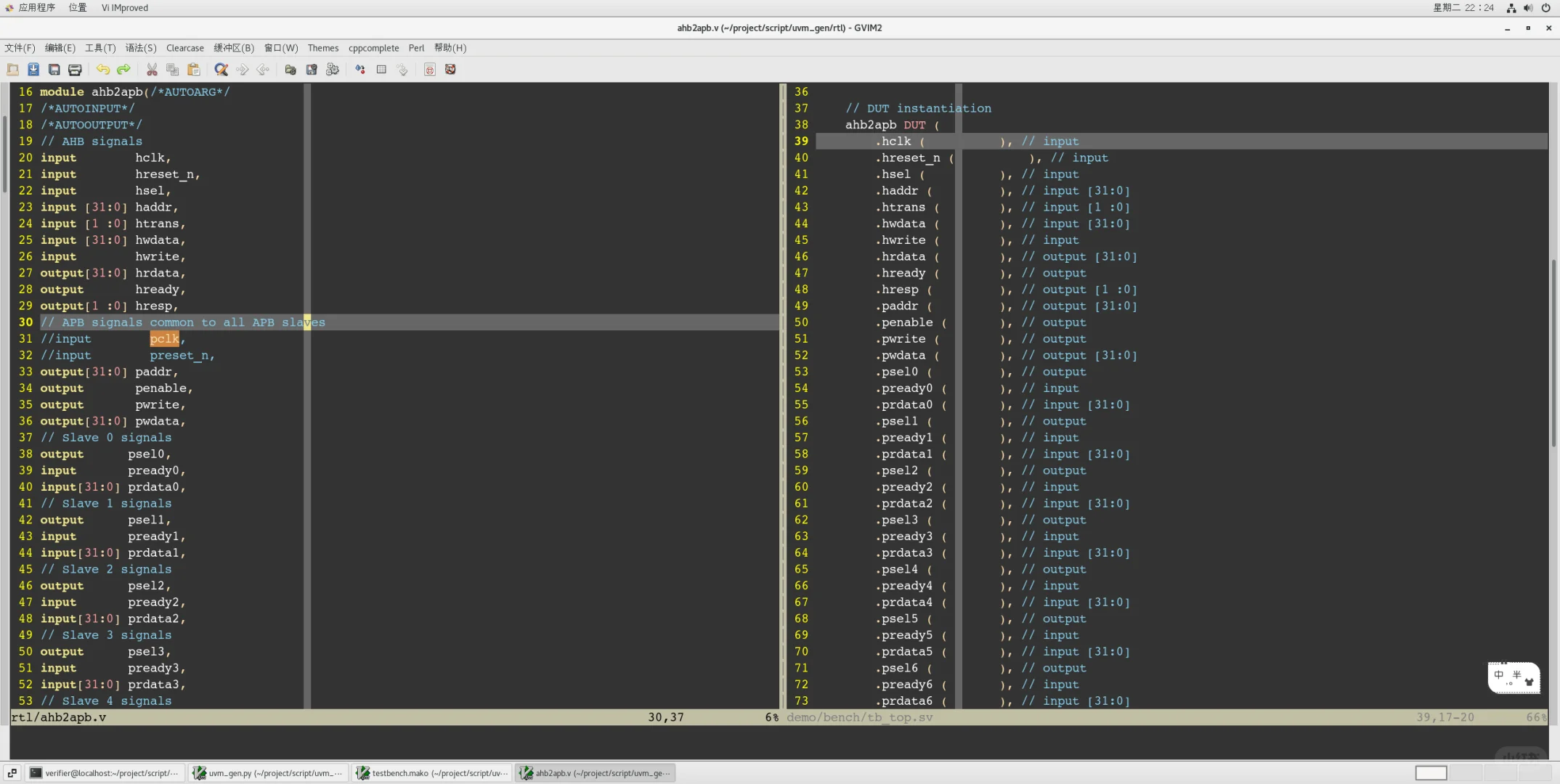Open the 位置 places menu

[78, 7]
